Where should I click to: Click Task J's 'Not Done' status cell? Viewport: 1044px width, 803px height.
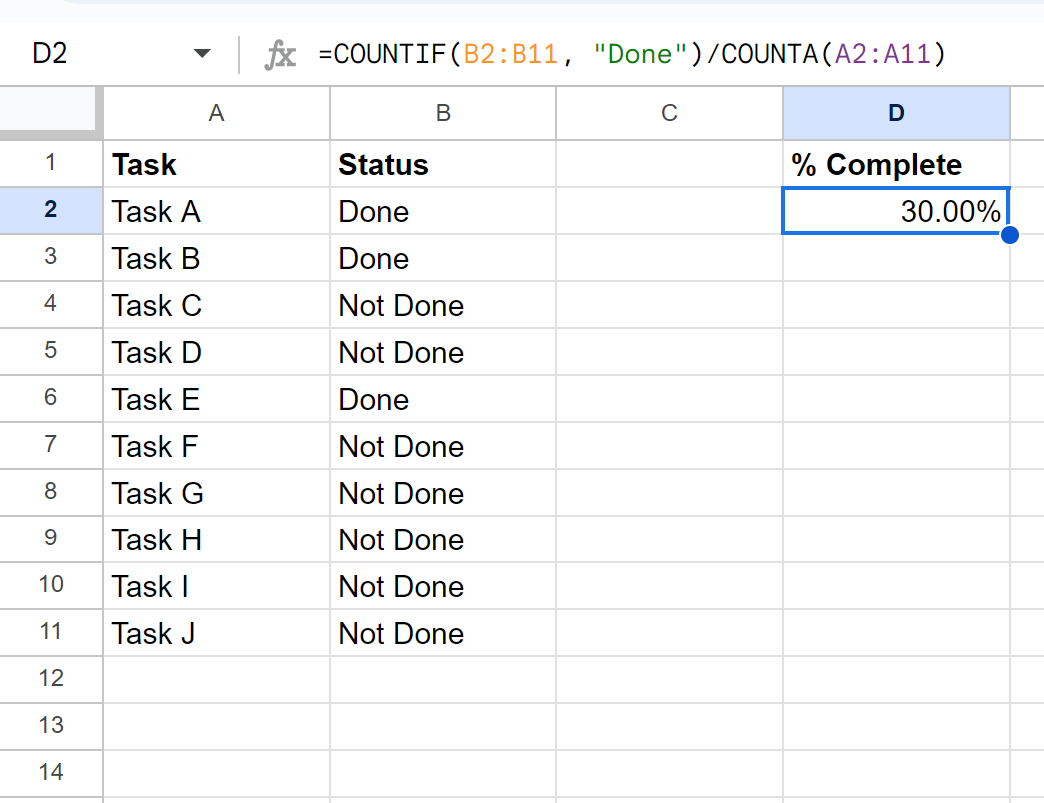(443, 633)
